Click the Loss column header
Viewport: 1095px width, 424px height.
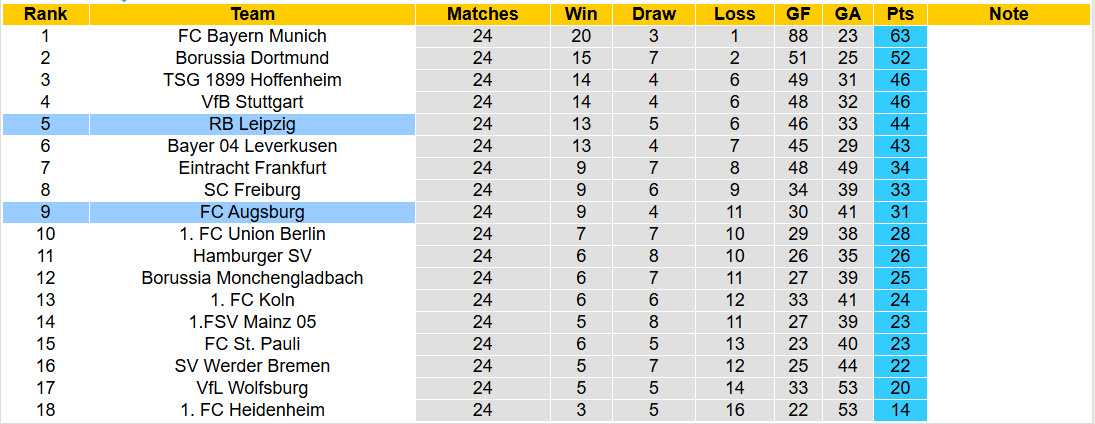point(735,14)
